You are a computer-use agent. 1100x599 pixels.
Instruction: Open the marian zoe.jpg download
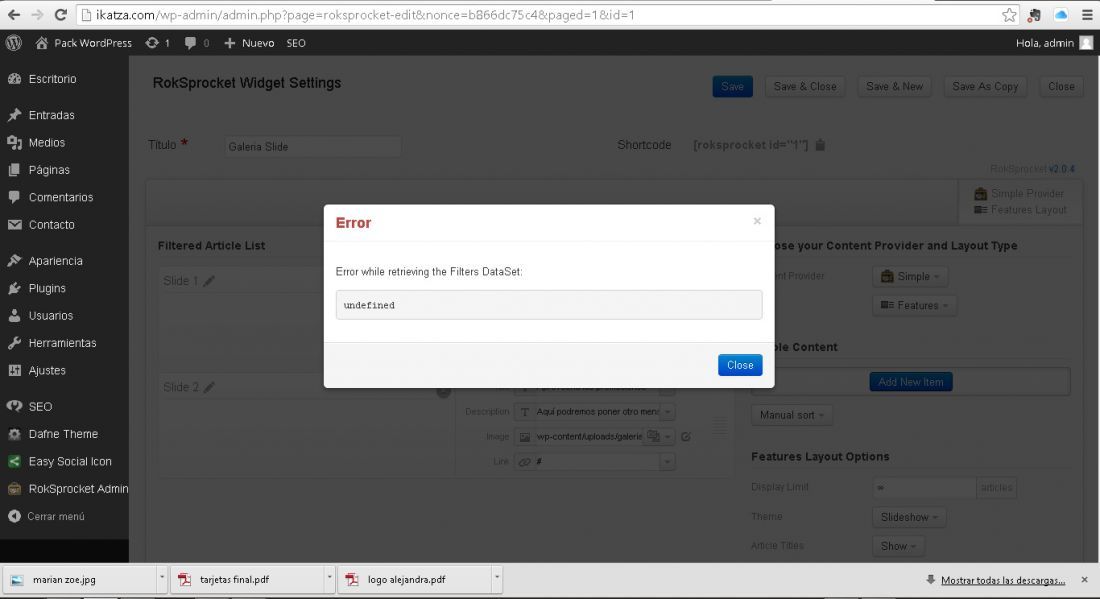point(79,579)
